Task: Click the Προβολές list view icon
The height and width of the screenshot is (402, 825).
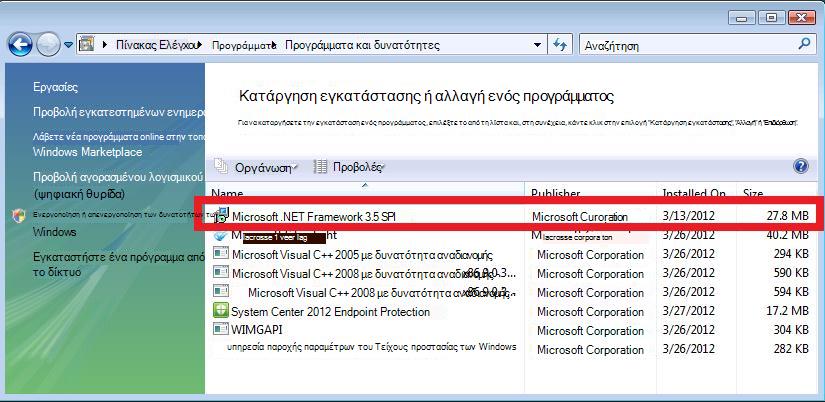Action: (320, 167)
